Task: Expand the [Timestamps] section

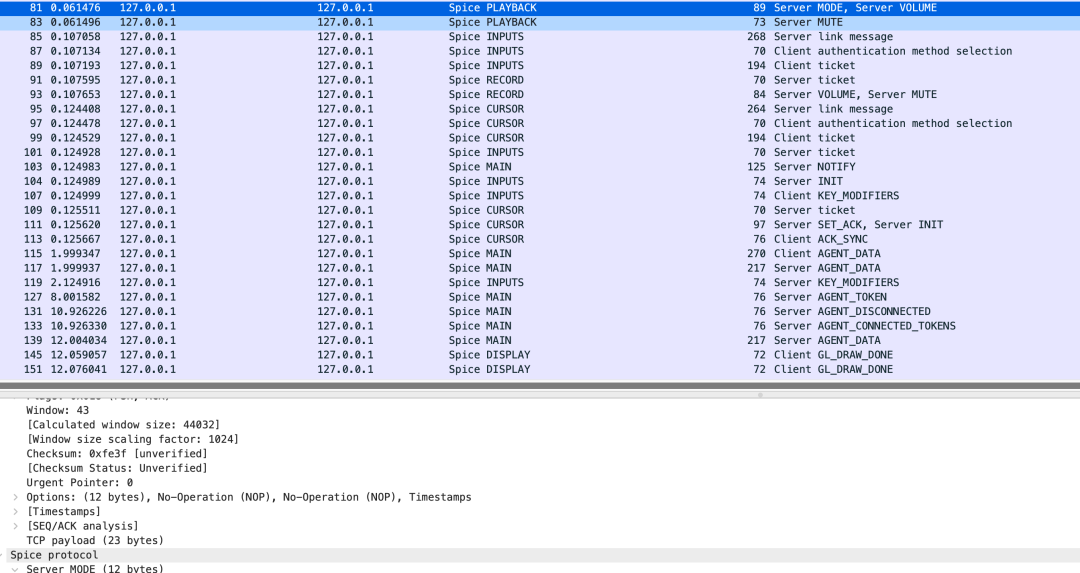Action: coord(15,511)
